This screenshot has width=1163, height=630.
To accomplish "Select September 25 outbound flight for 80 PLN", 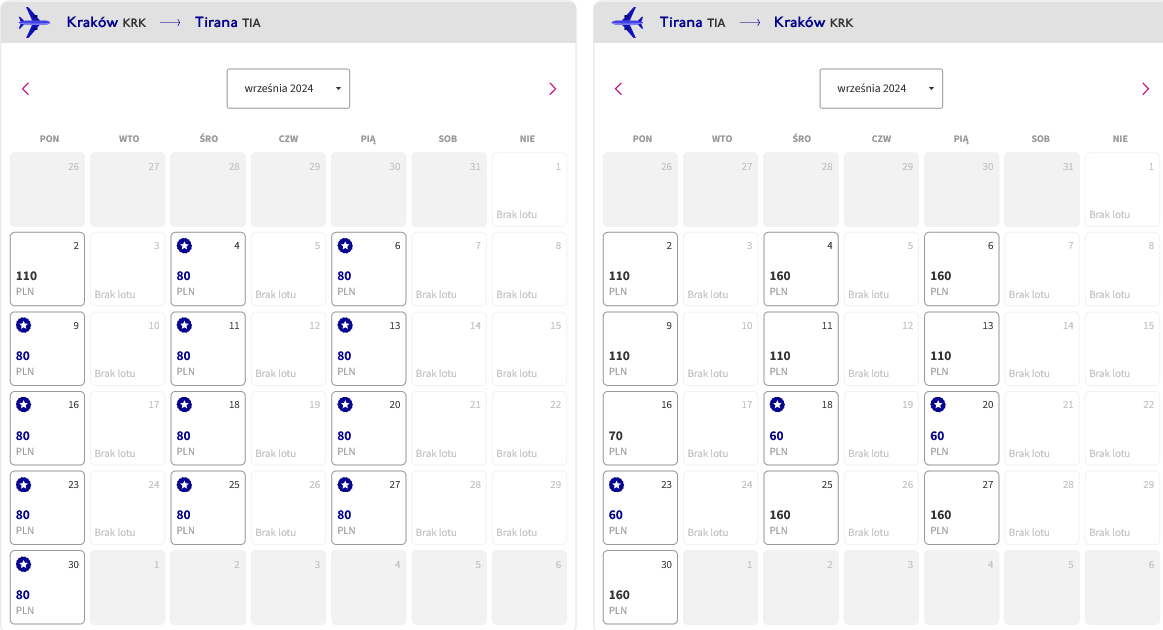I will (x=208, y=508).
